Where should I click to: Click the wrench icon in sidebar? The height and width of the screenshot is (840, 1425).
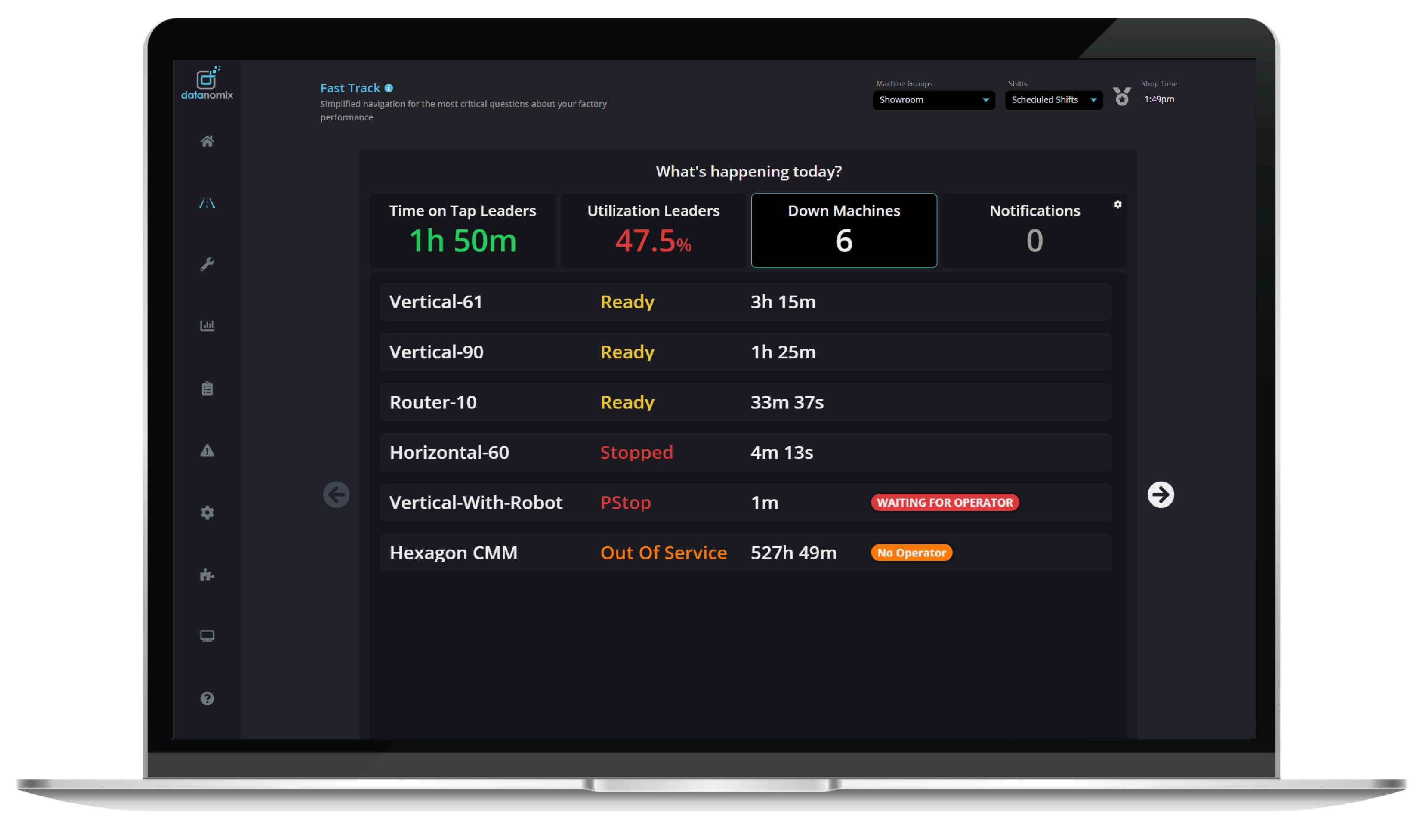[207, 264]
